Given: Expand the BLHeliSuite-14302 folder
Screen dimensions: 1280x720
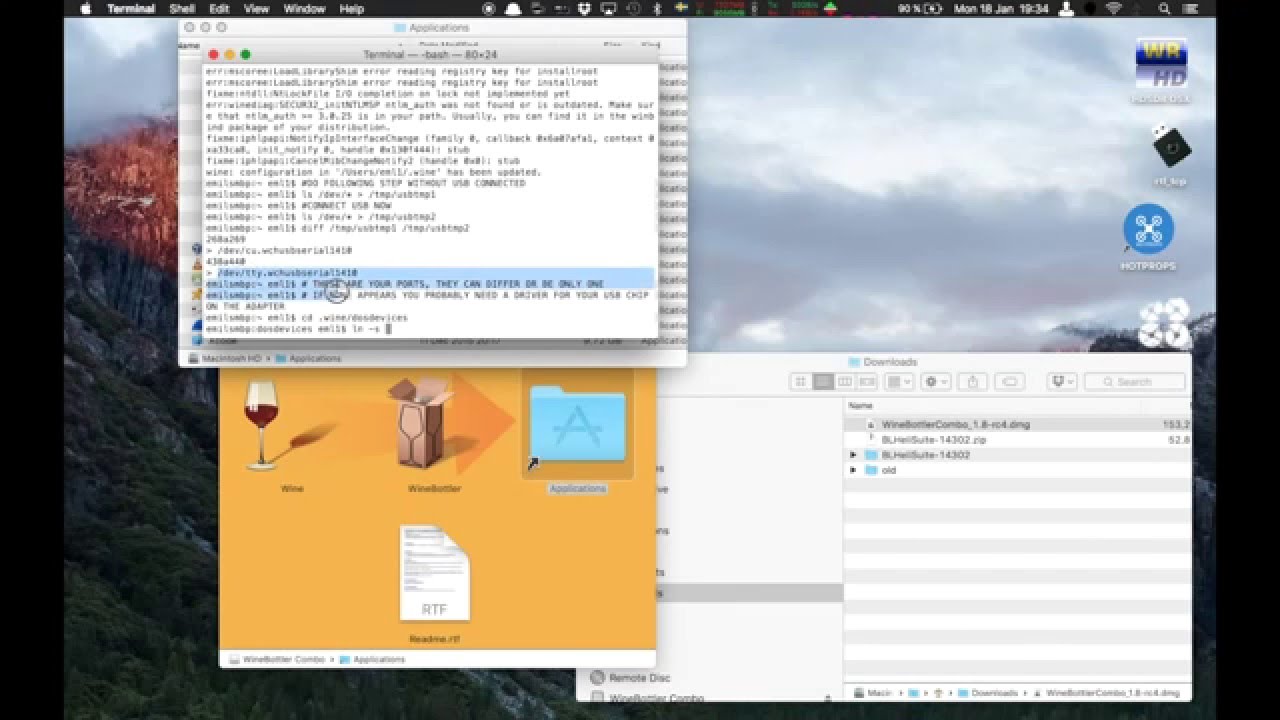Looking at the screenshot, I should (853, 455).
